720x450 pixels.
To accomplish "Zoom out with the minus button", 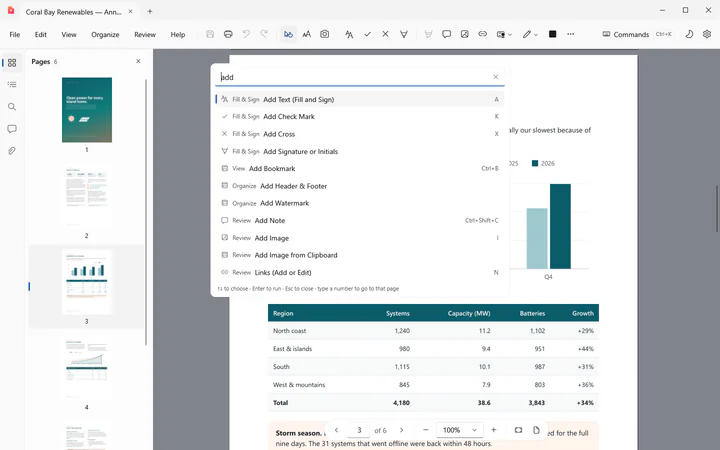I will (x=426, y=430).
